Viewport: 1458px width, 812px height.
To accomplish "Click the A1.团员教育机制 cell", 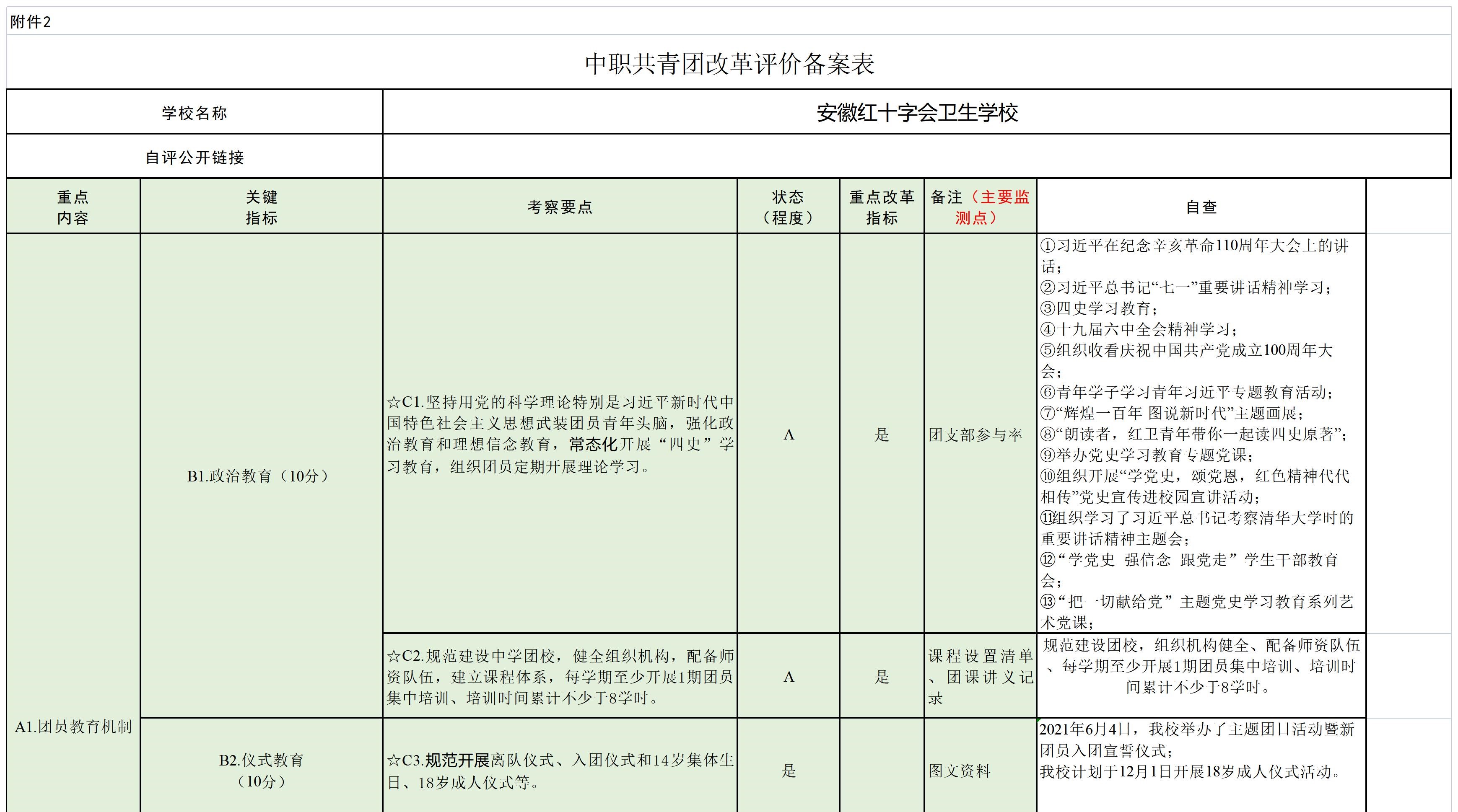I will (73, 727).
